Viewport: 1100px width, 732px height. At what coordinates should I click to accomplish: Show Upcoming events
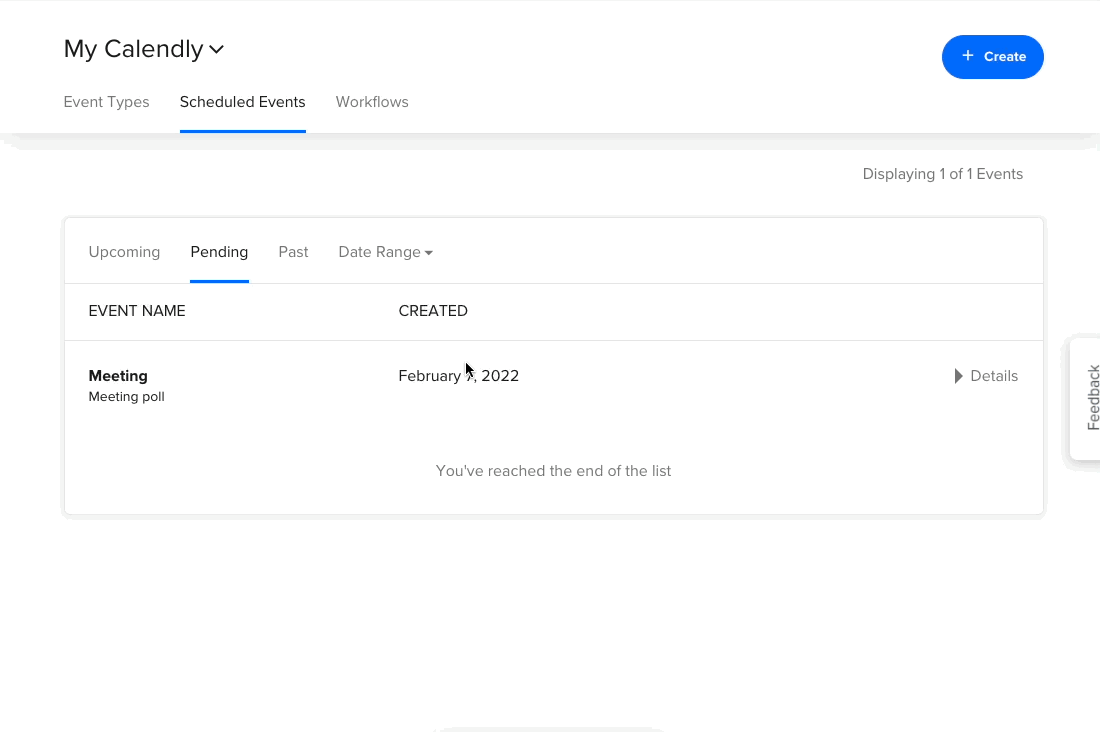pyautogui.click(x=124, y=252)
